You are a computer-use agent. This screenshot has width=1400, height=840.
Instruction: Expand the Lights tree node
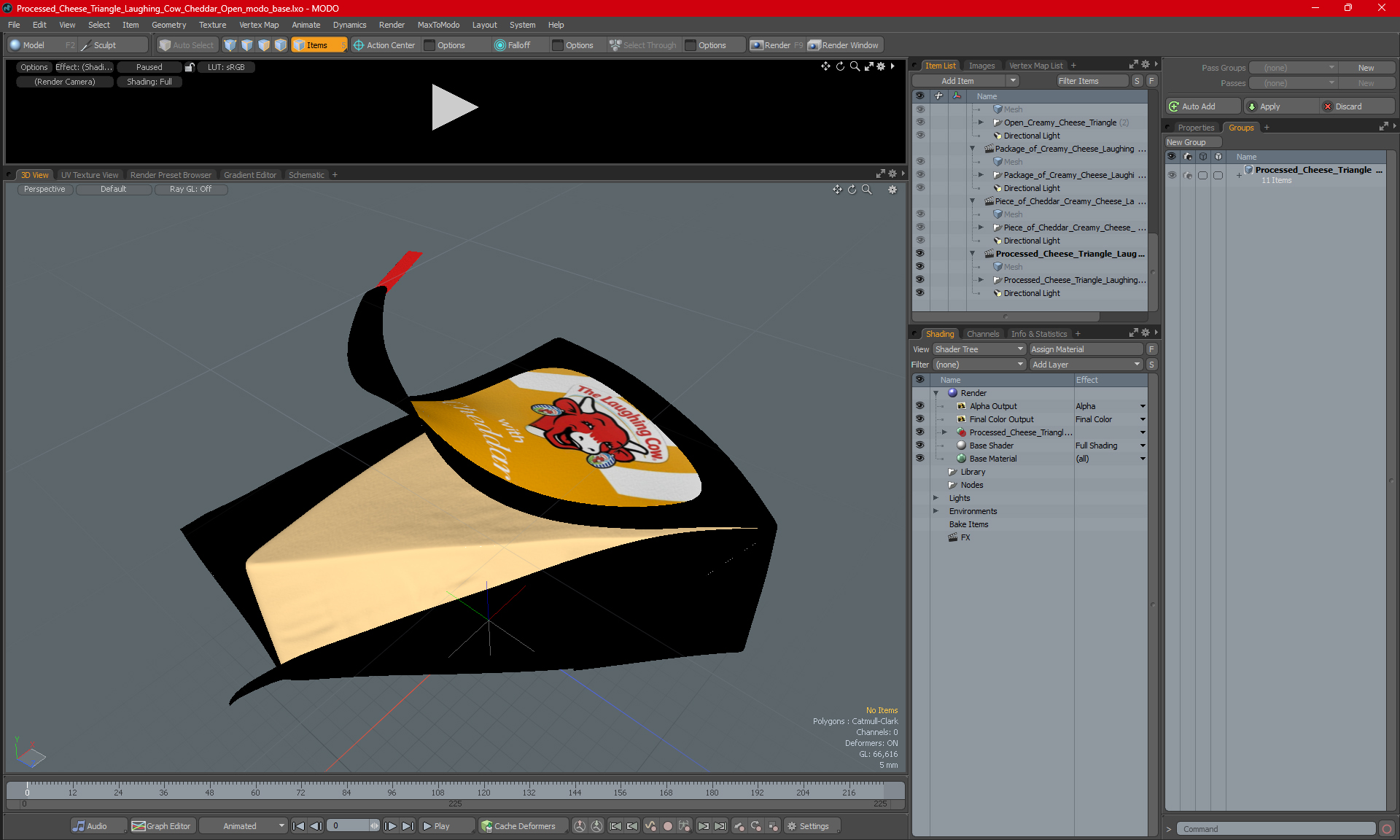click(936, 498)
